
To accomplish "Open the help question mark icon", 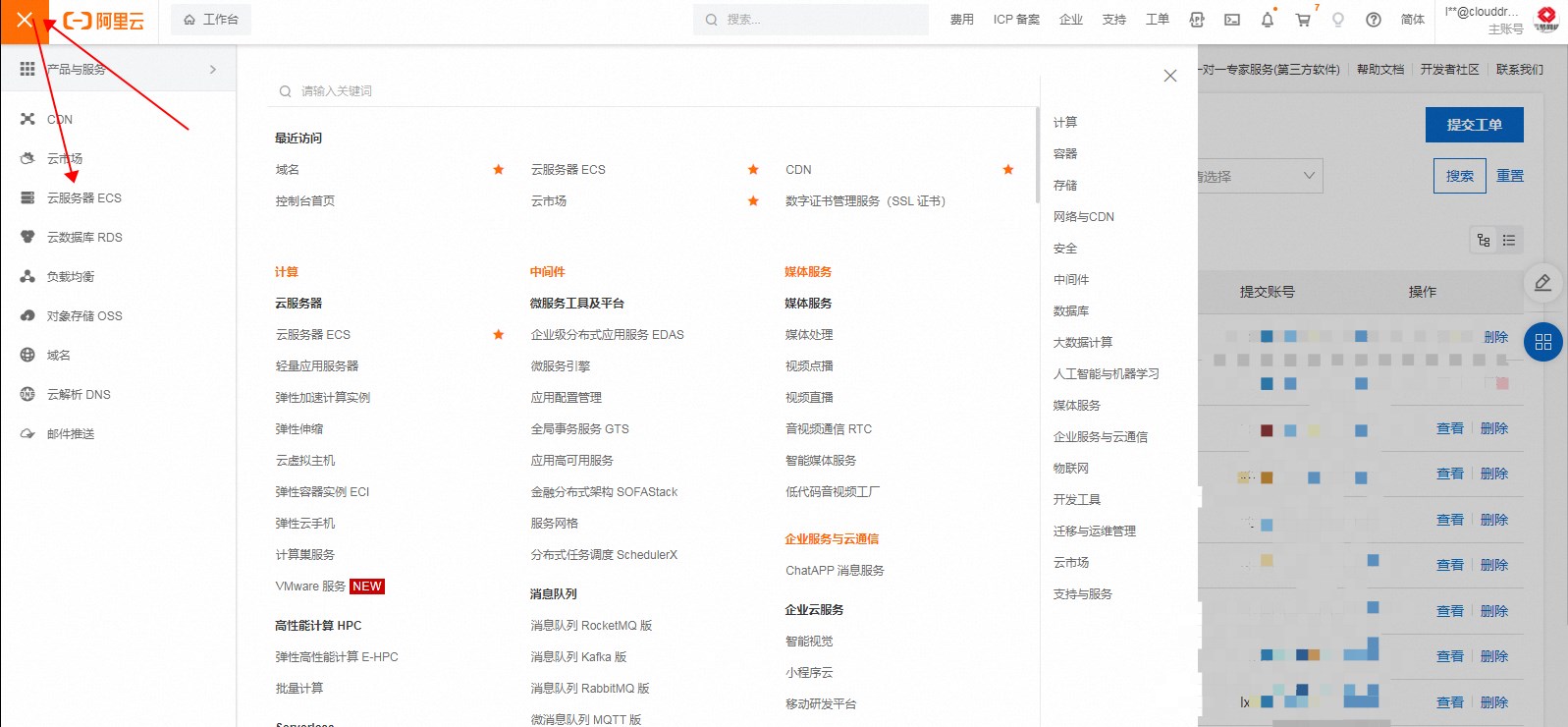I will (x=1374, y=20).
